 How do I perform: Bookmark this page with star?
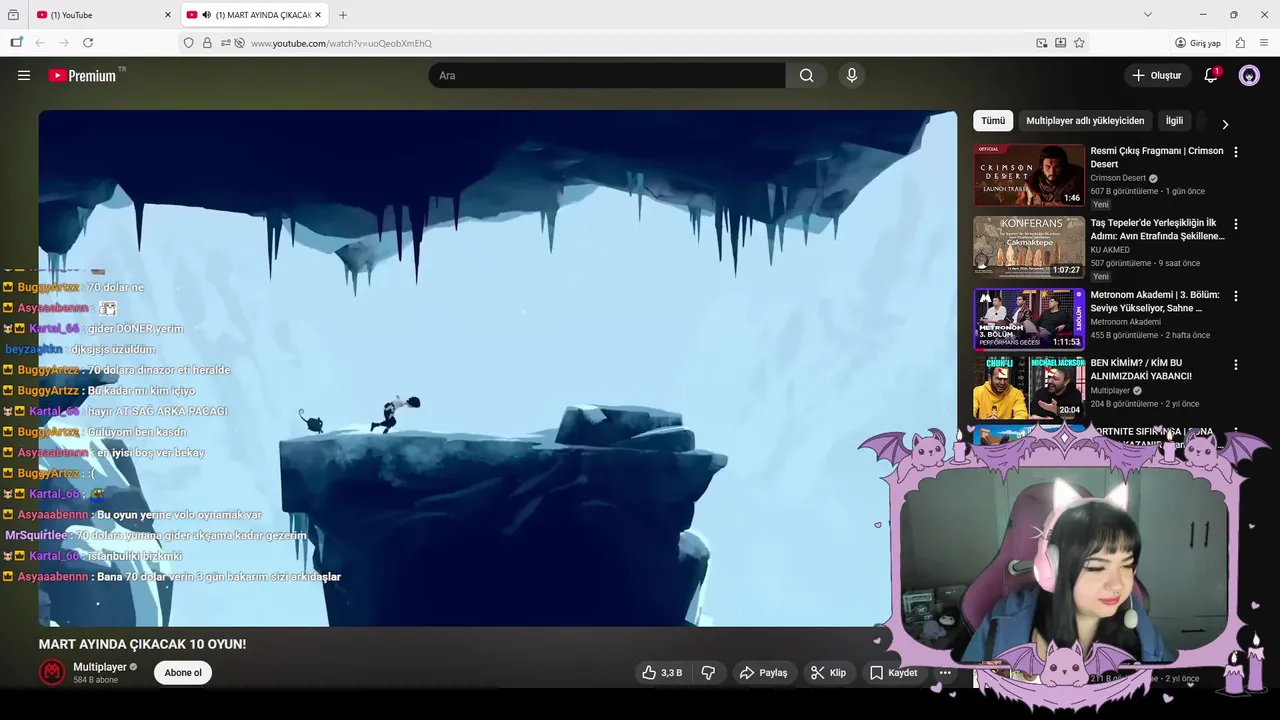pyautogui.click(x=1079, y=43)
